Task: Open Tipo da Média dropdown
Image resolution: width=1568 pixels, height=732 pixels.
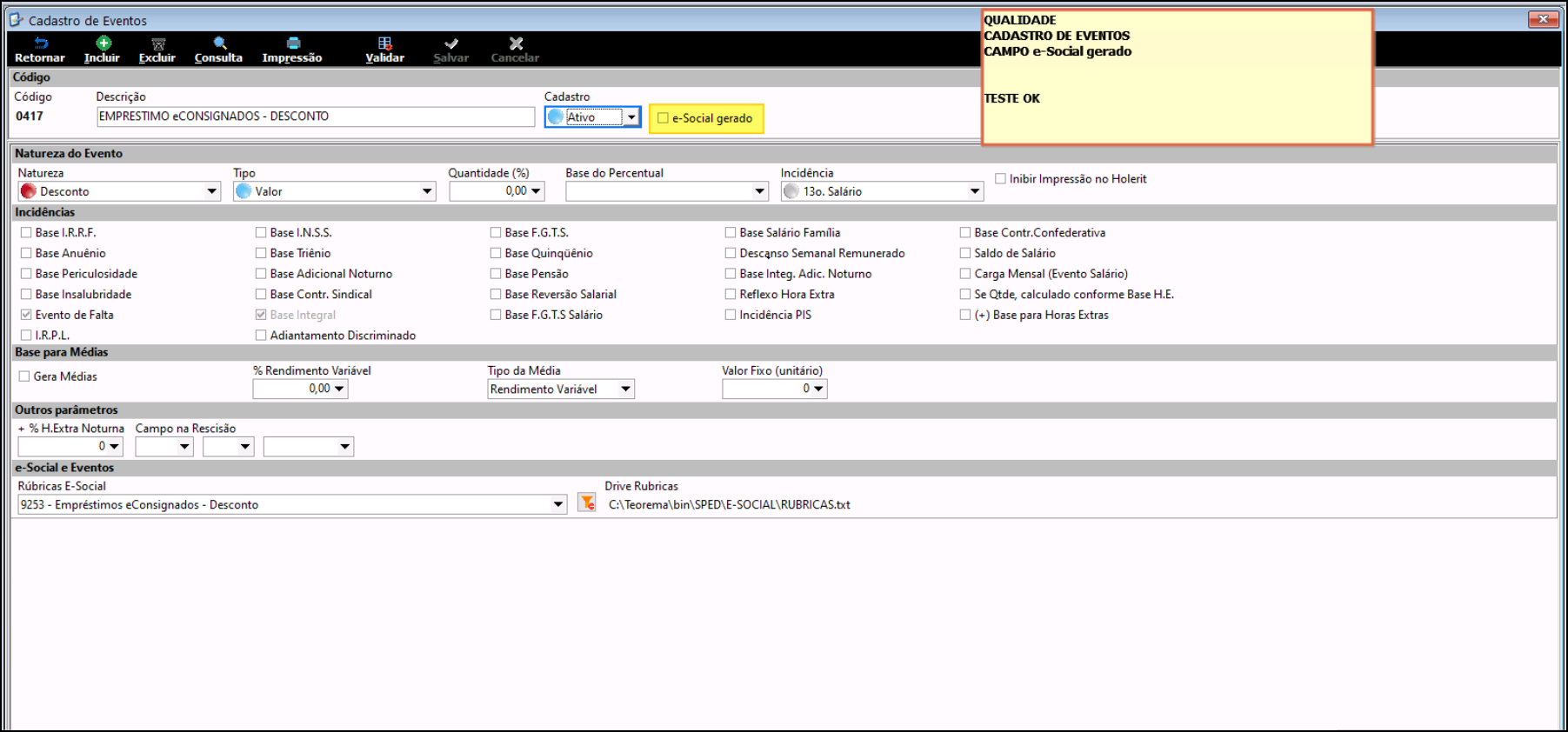Action: pos(625,389)
